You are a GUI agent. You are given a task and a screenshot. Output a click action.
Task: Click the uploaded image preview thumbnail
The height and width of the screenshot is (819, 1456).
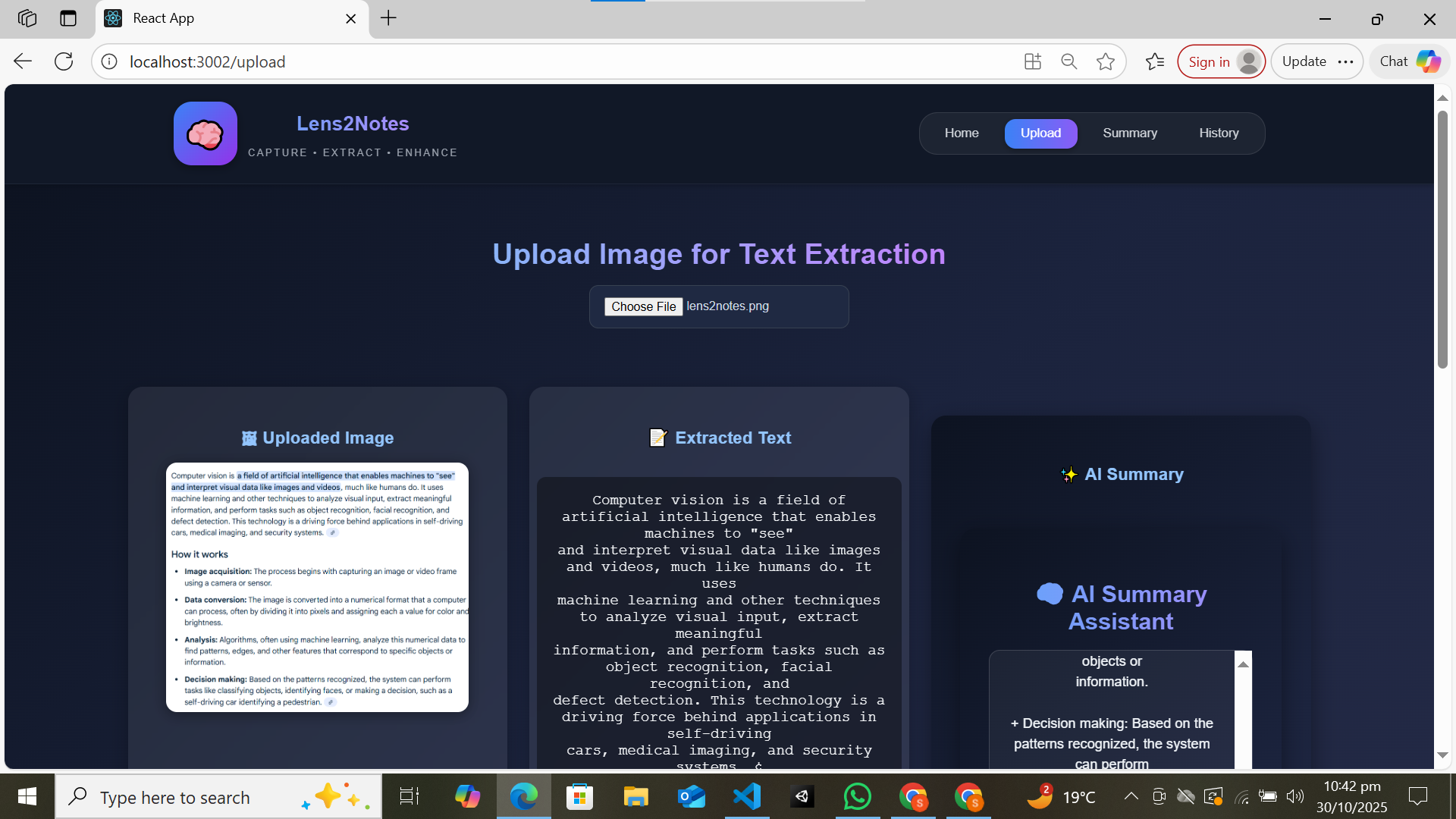pyautogui.click(x=317, y=587)
